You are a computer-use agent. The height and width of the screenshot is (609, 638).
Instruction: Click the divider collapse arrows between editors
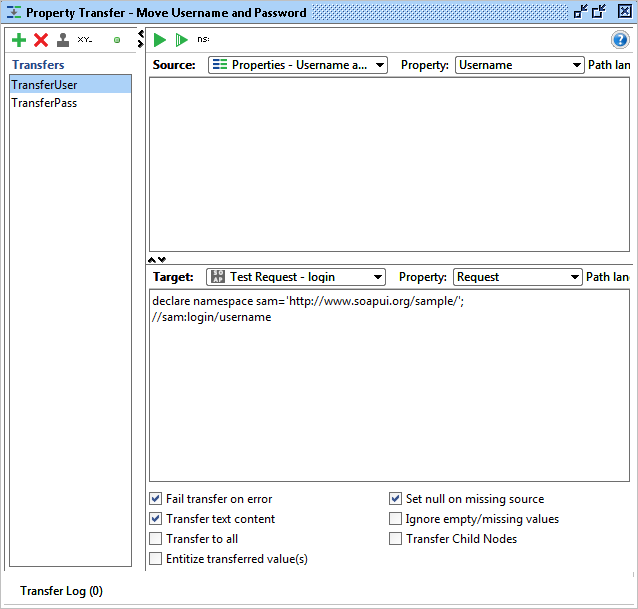[157, 259]
